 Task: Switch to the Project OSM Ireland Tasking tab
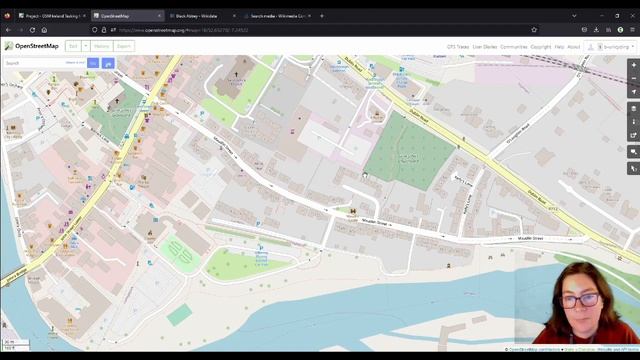click(x=52, y=16)
